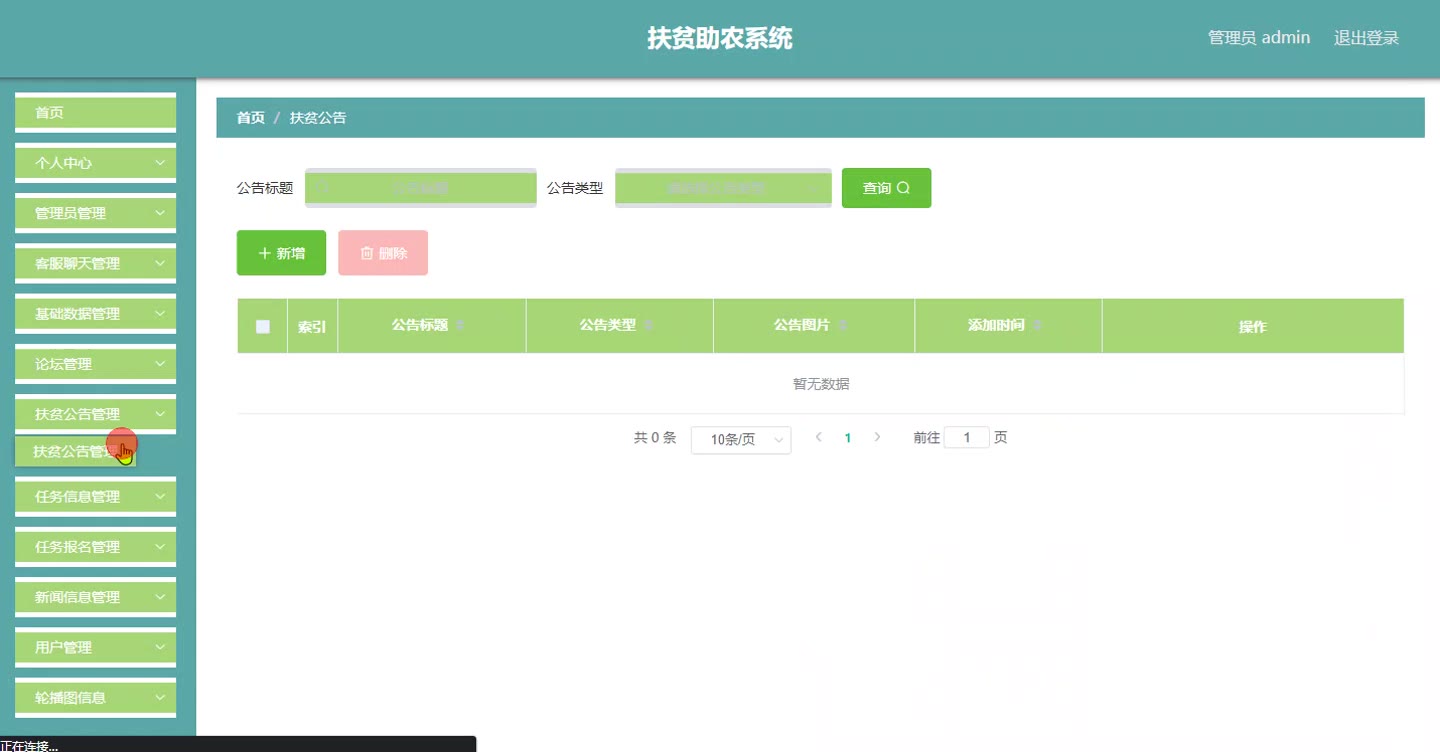Go to next page using right arrow
The width and height of the screenshot is (1440, 752).
click(x=877, y=438)
